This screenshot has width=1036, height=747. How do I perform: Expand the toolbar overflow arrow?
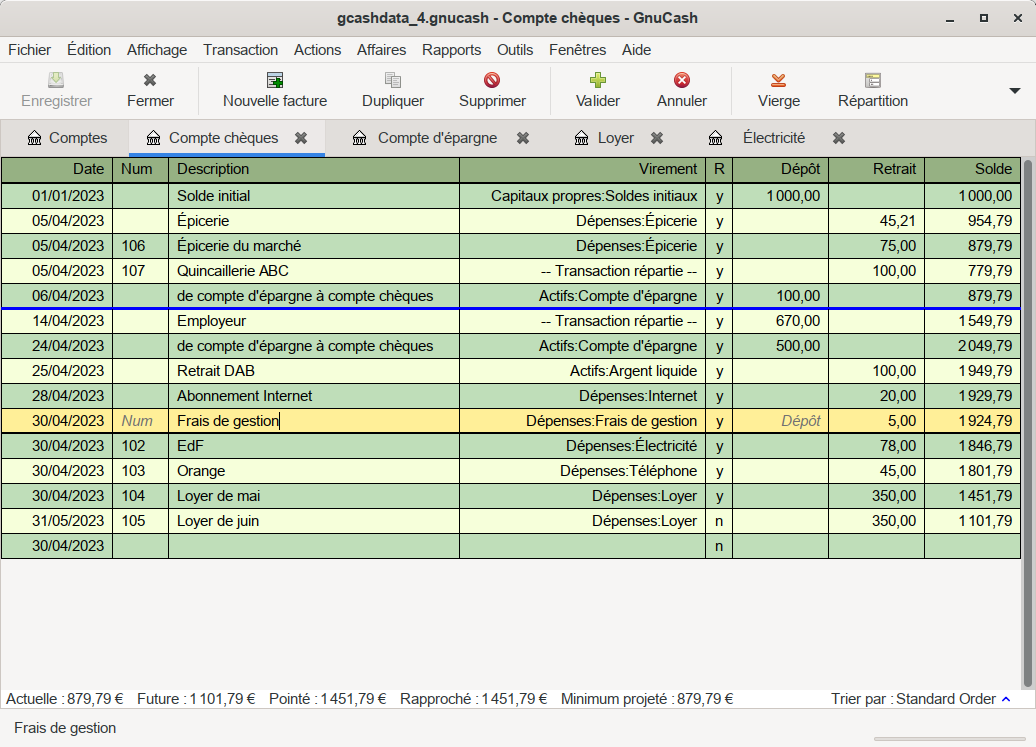tap(1014, 90)
